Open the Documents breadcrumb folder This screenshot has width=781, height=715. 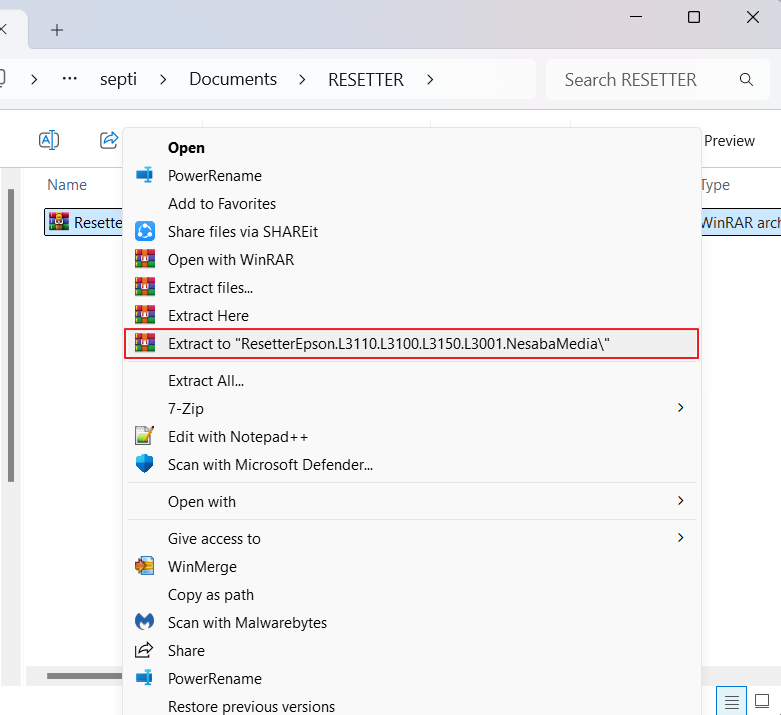(x=233, y=80)
